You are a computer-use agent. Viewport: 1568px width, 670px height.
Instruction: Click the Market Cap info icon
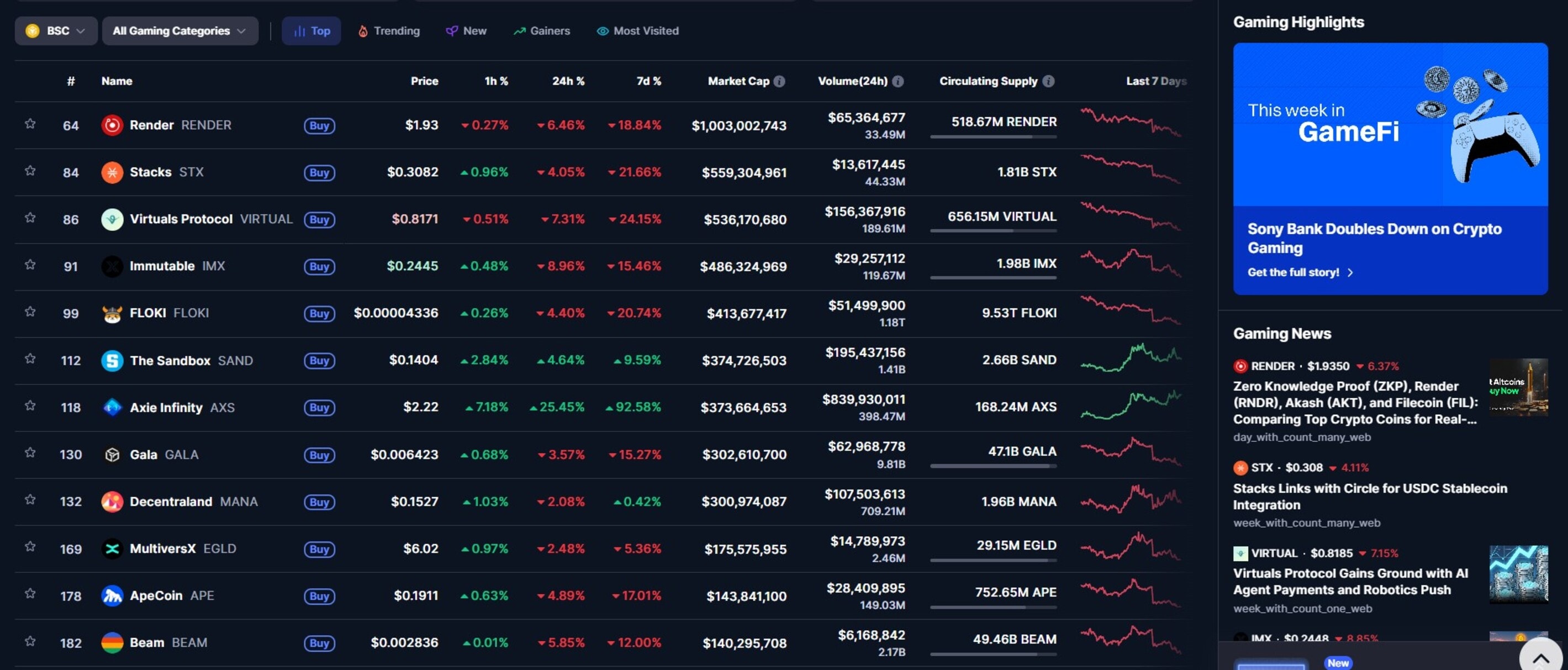(781, 80)
